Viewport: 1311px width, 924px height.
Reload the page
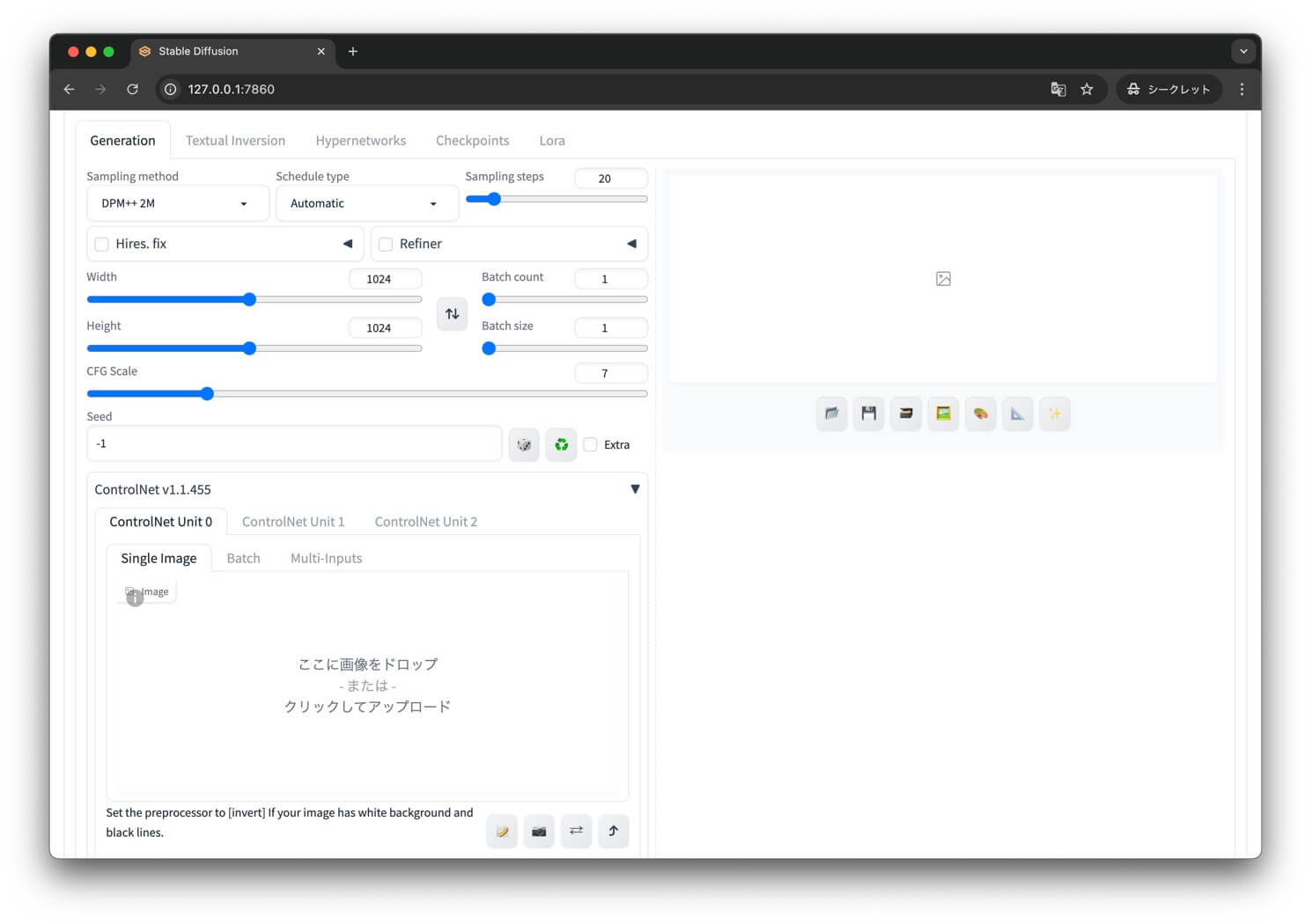(x=132, y=89)
